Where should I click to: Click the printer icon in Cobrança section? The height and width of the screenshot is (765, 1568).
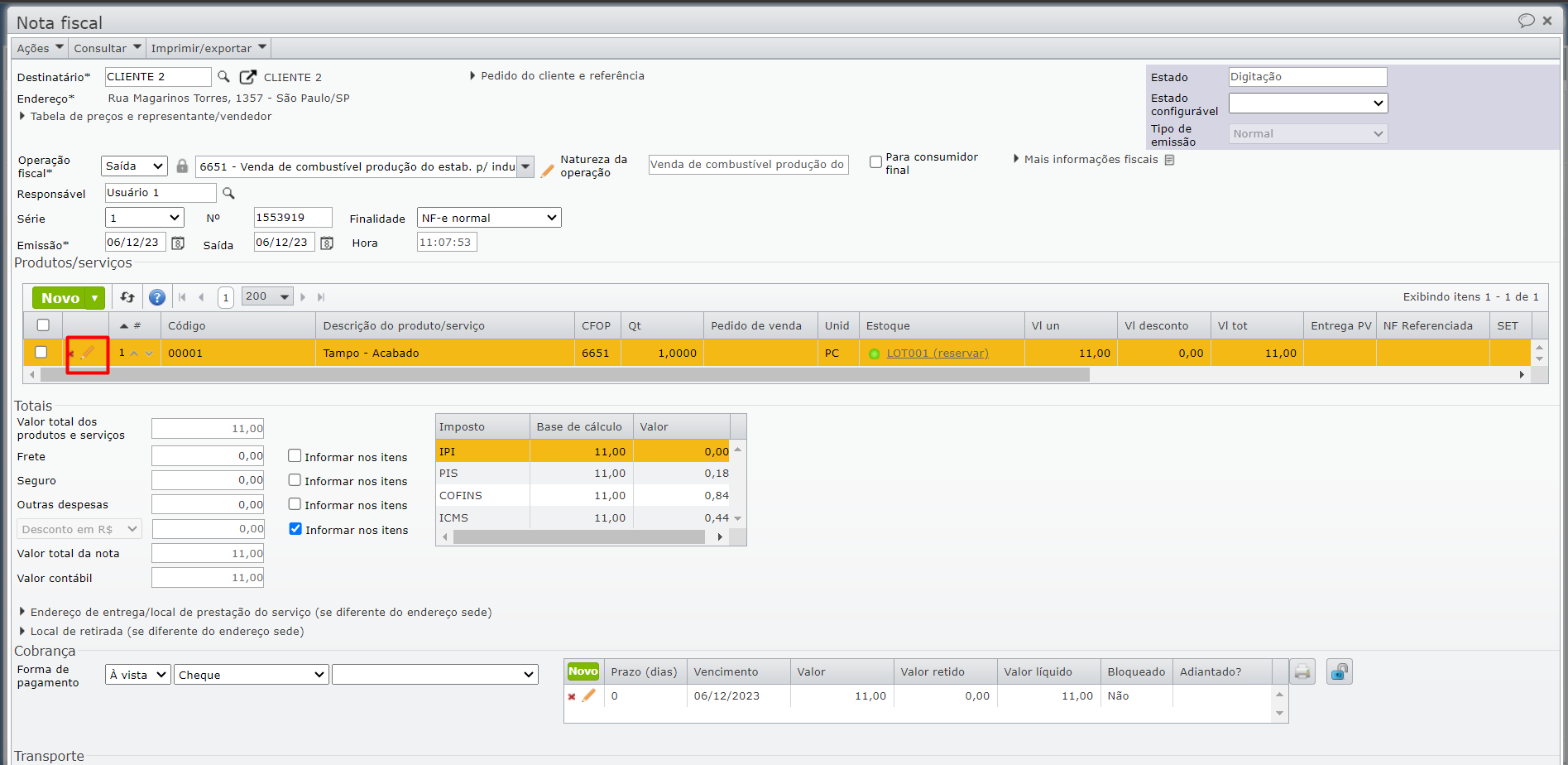[x=1302, y=671]
